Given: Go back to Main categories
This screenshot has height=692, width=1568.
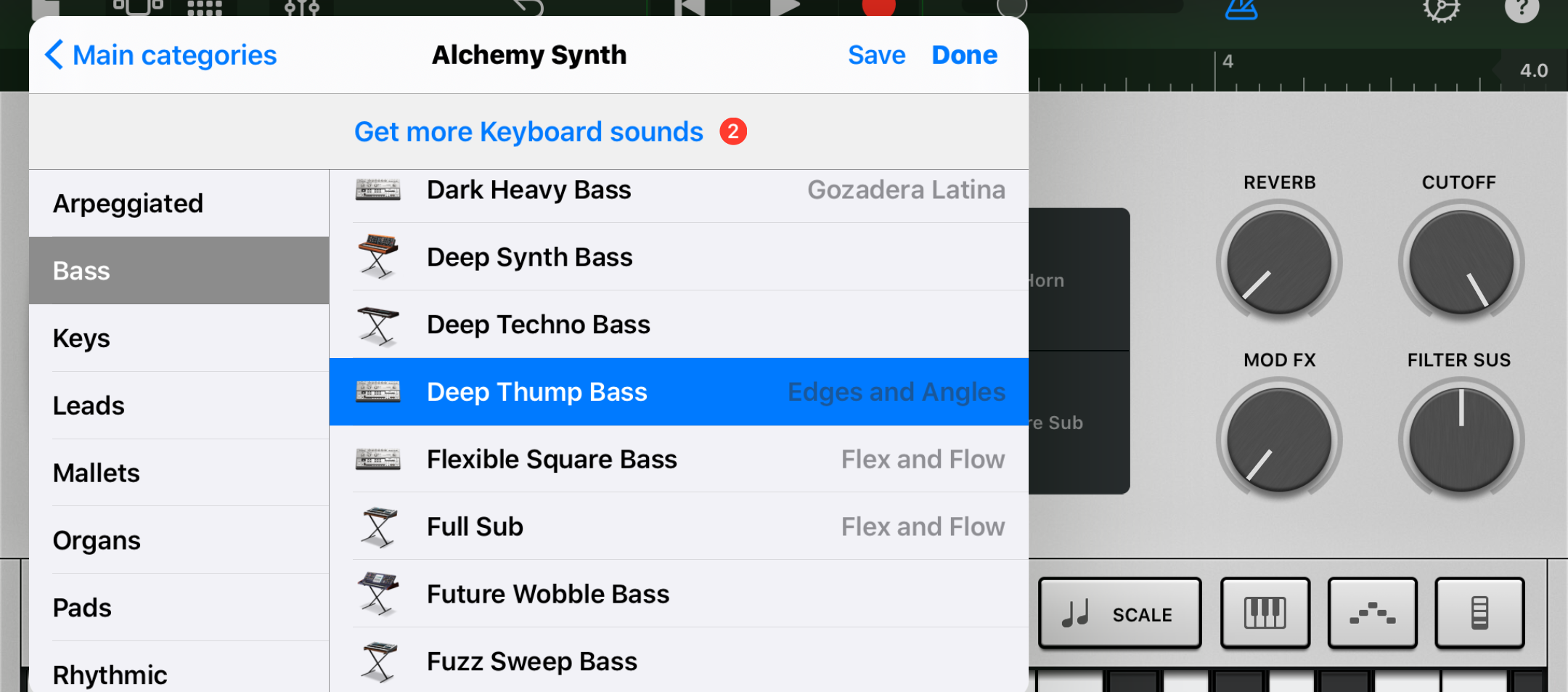Looking at the screenshot, I should [x=160, y=54].
